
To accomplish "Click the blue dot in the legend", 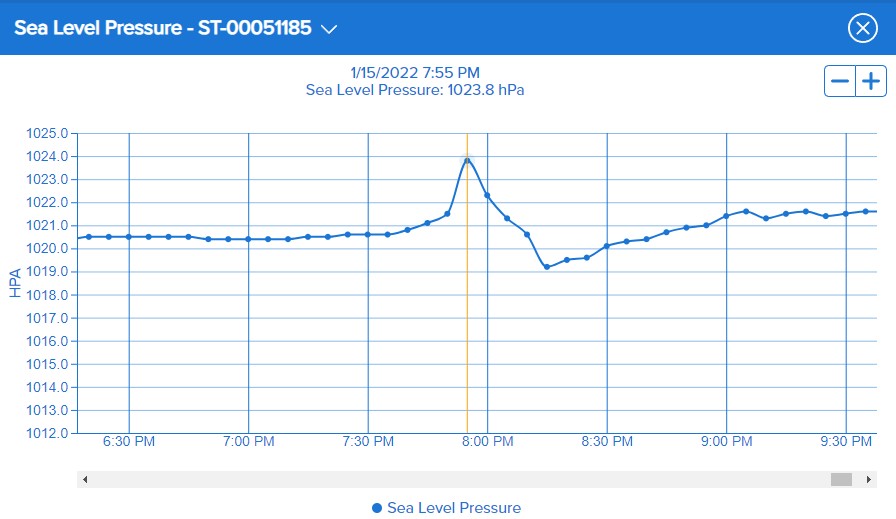I will (x=377, y=508).
